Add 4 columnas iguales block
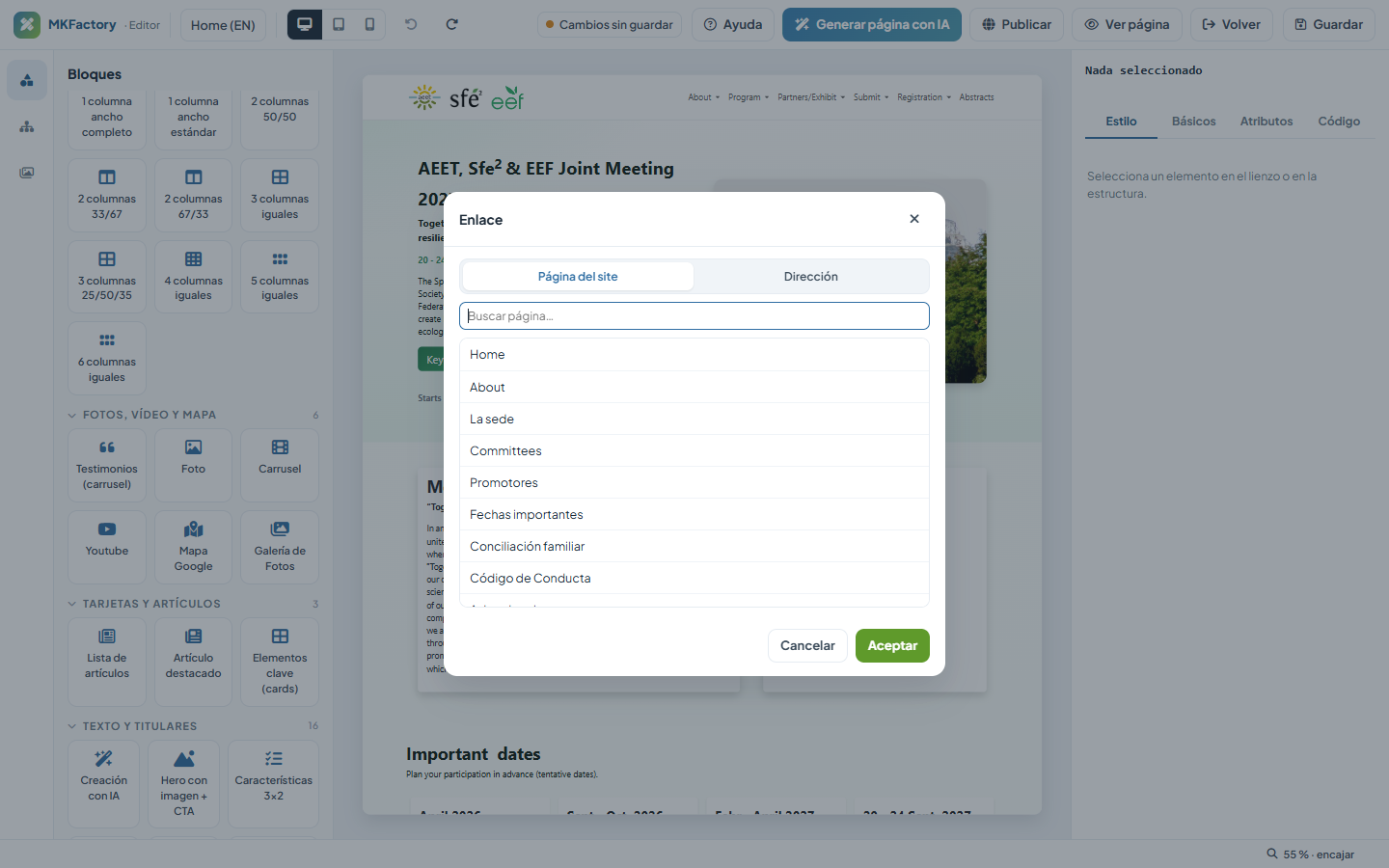 click(x=193, y=277)
